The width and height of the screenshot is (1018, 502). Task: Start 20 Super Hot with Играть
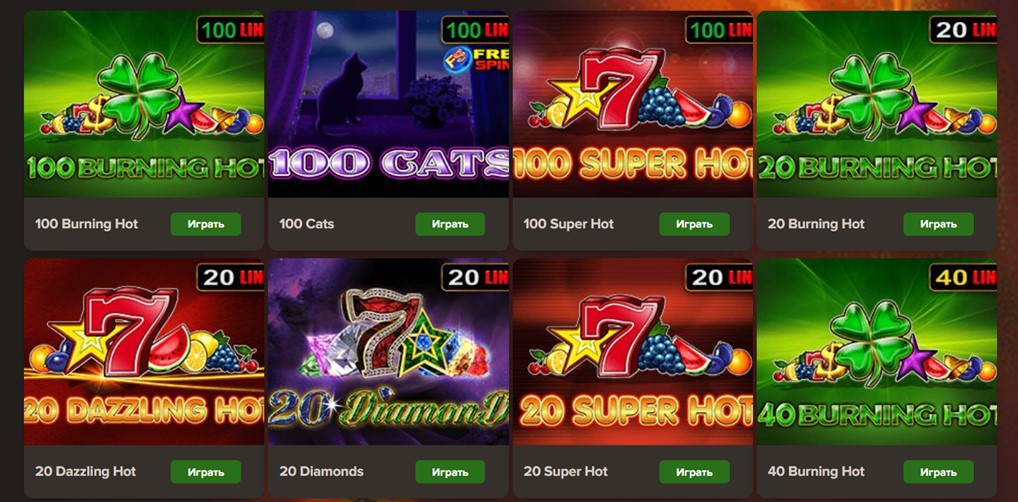pyautogui.click(x=694, y=471)
